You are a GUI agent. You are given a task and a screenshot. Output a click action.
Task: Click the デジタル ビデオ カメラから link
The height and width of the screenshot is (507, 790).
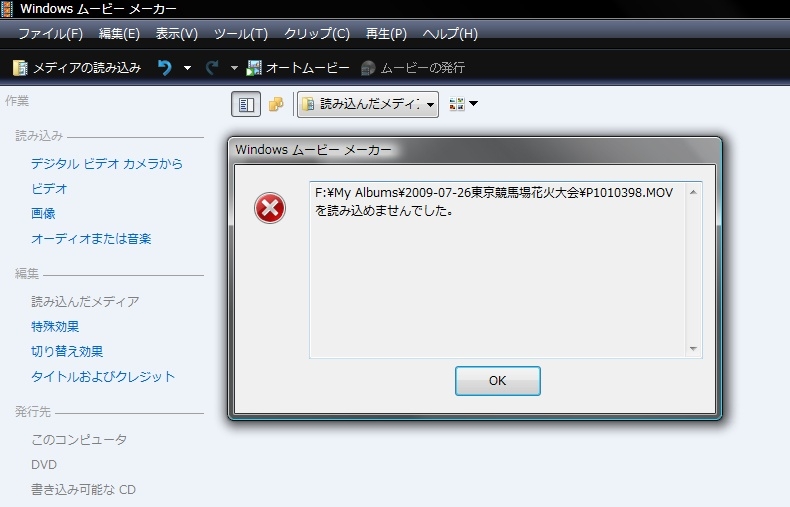tap(107, 164)
